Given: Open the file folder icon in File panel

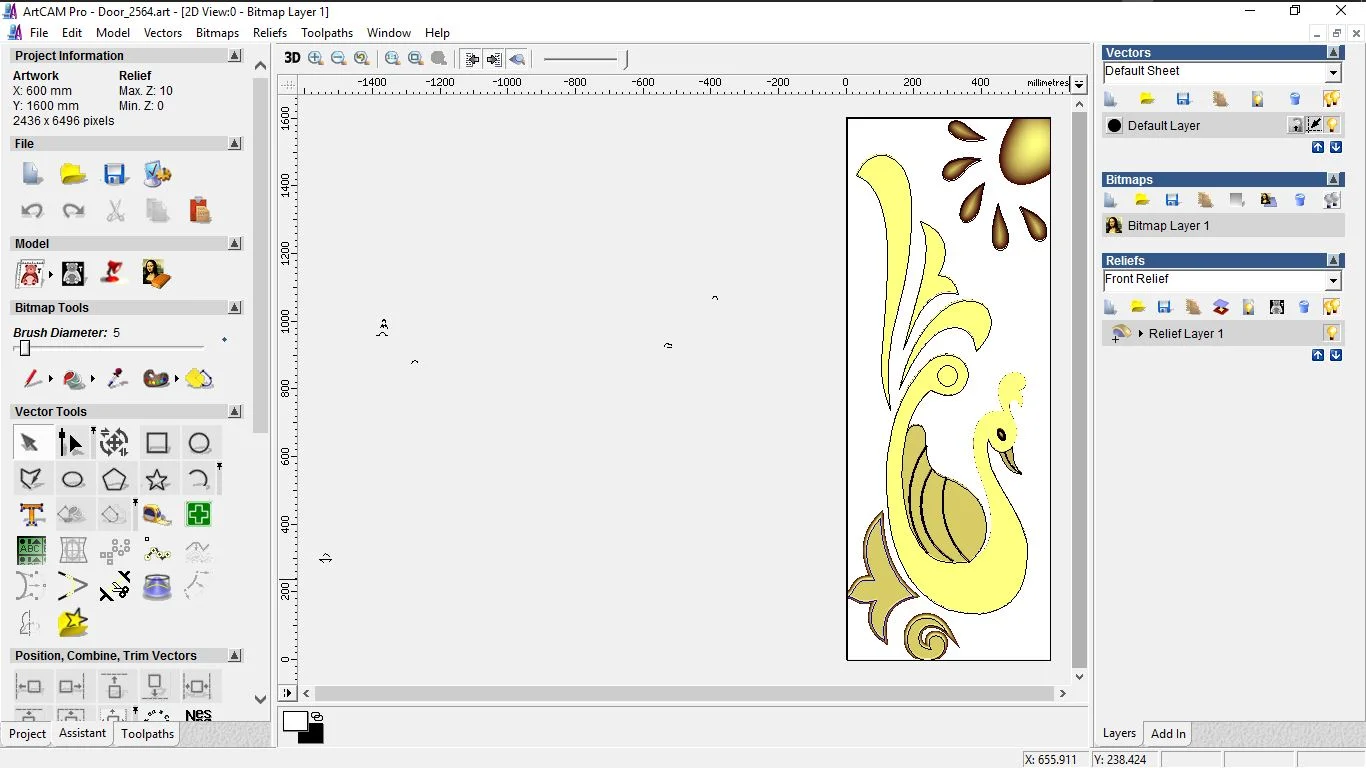Looking at the screenshot, I should pos(73,174).
